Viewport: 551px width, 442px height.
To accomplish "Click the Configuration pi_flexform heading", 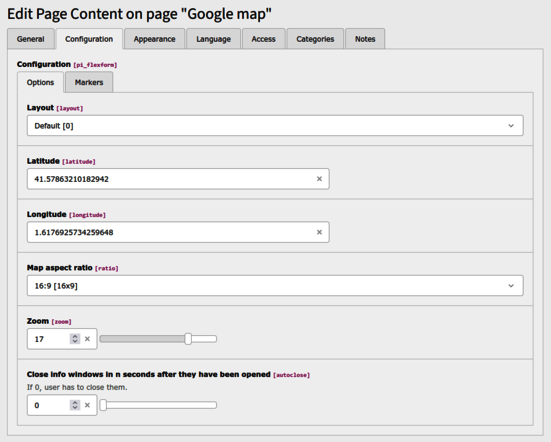I will [67, 64].
